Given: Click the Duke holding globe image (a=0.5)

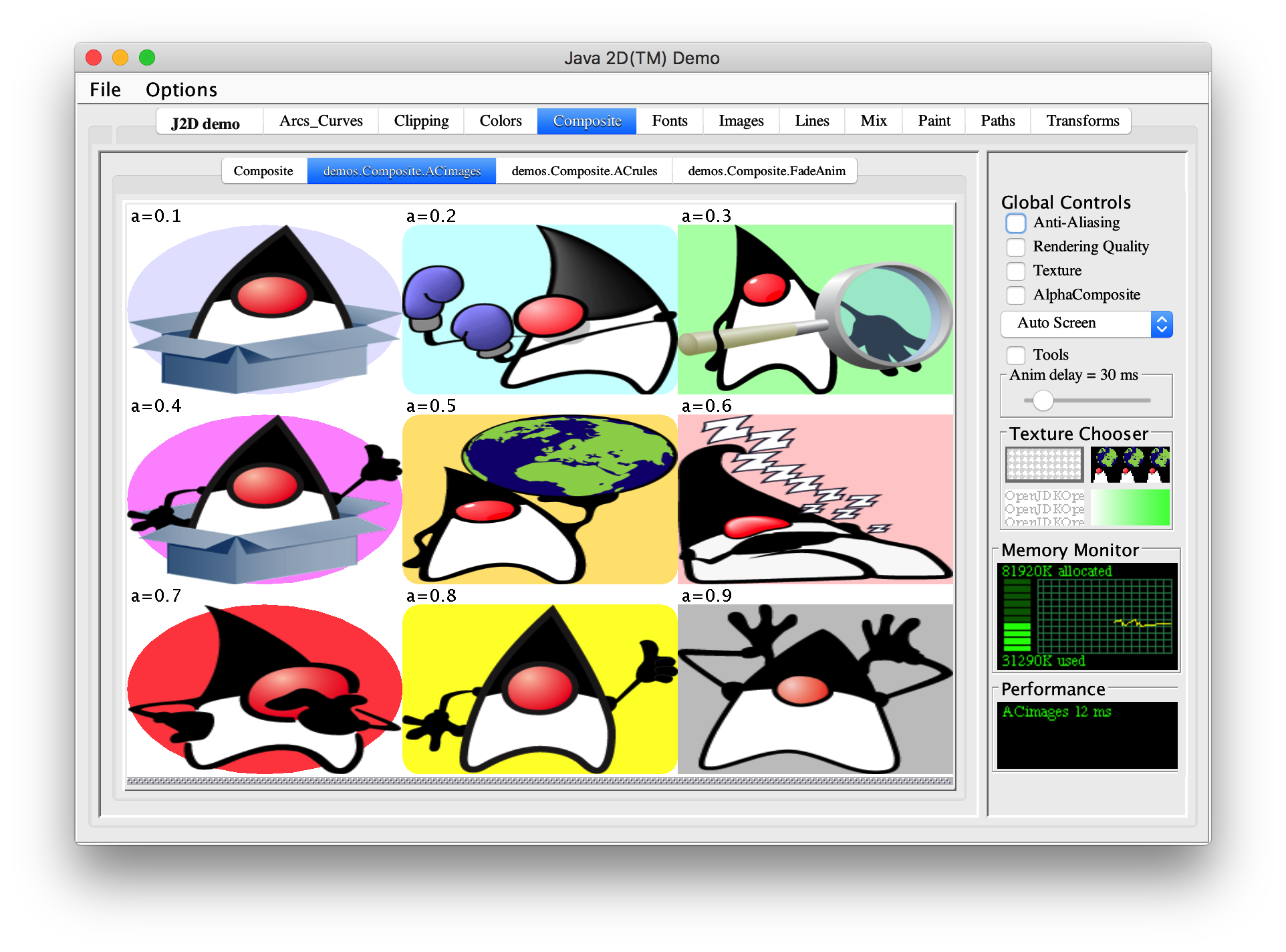Looking at the screenshot, I should (539, 499).
